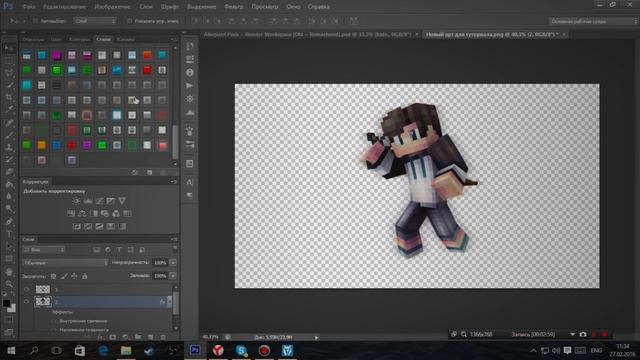Screen dimensions: 640x360
Task: Open the auto-select Слой dropdown
Action: point(95,21)
